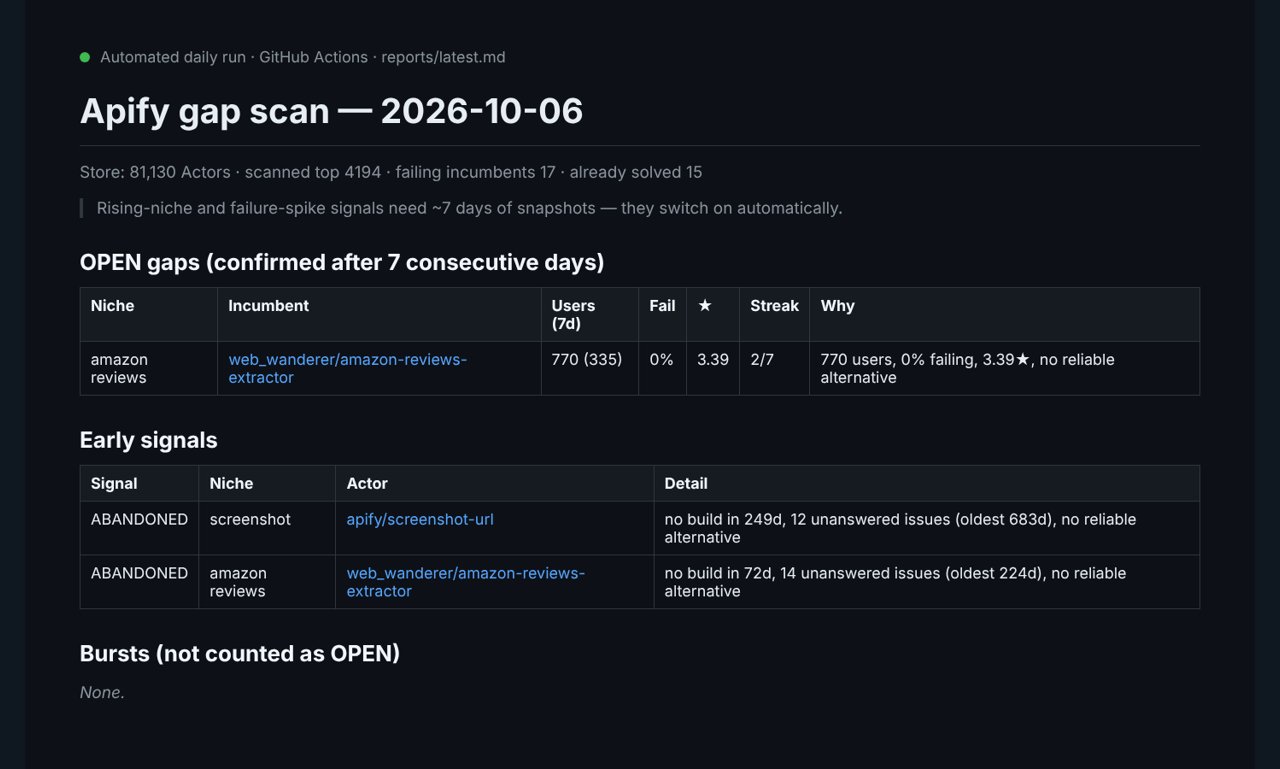Click the 'Automated daily run · GitHub Actions' status line
Viewport: 1280px width, 769px height.
(303, 57)
